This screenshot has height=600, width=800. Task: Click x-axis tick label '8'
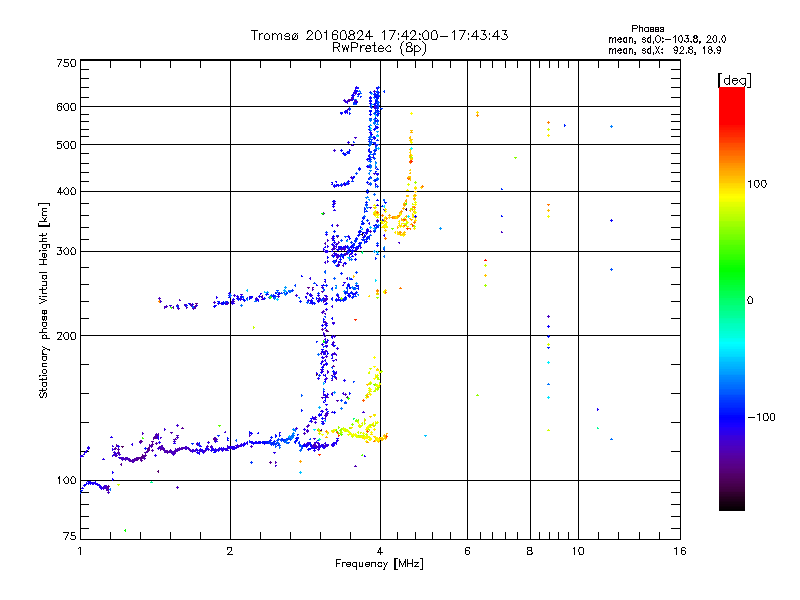pos(530,551)
